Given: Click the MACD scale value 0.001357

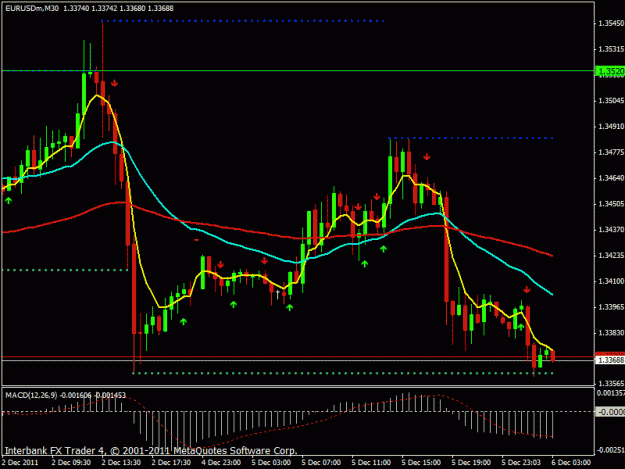Looking at the screenshot, I should pyautogui.click(x=610, y=393).
